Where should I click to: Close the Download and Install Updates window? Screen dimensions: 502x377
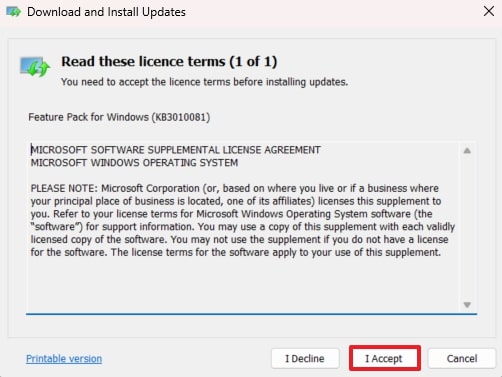489,11
